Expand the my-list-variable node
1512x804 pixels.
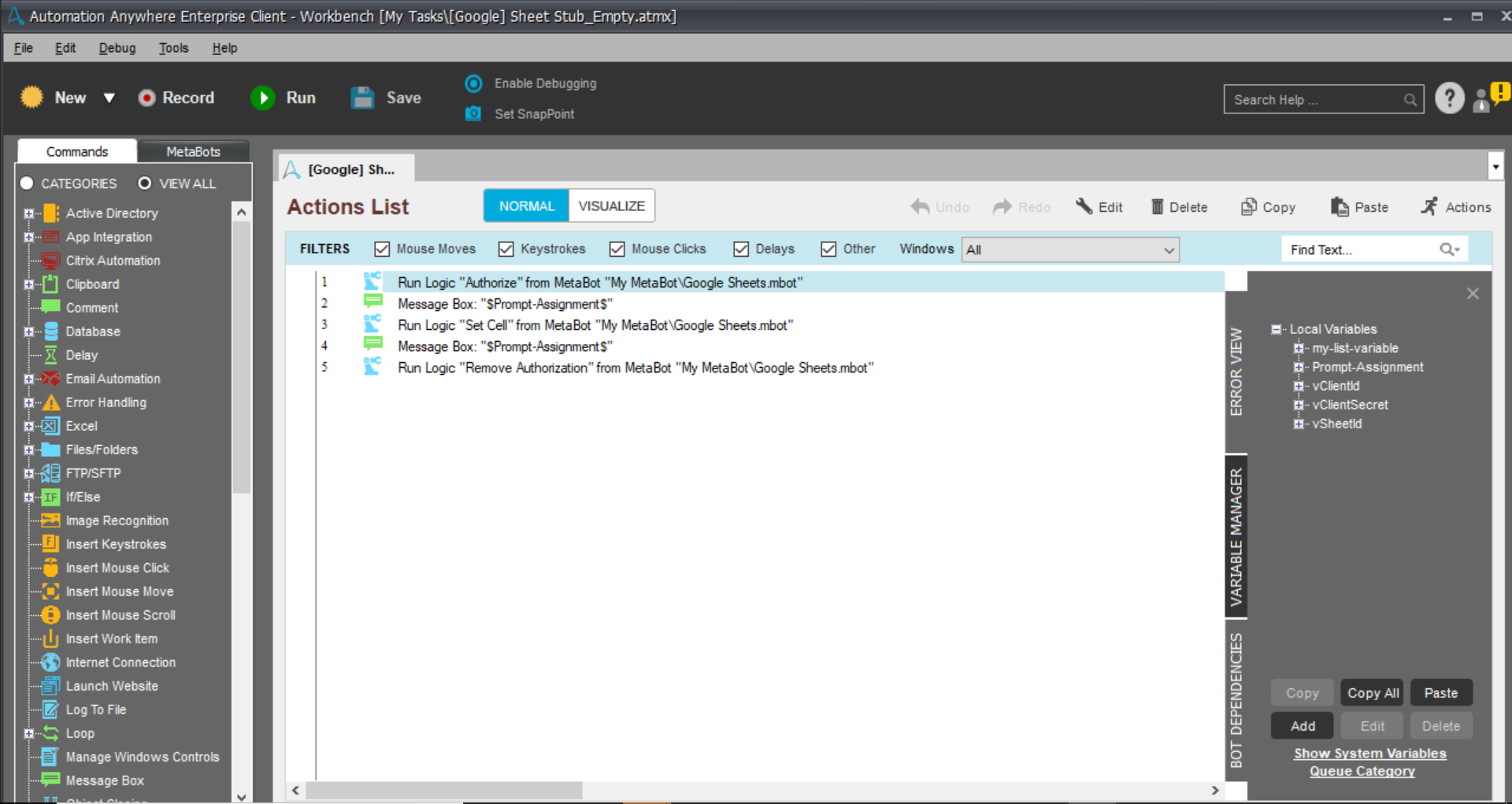point(1299,348)
